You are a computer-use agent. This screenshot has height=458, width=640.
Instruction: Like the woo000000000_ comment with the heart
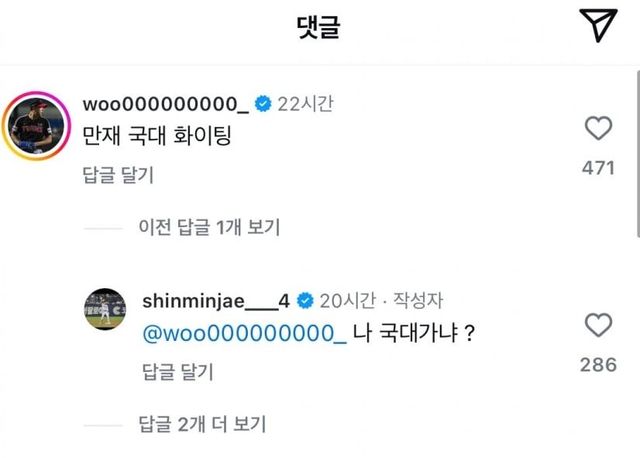[x=597, y=129]
